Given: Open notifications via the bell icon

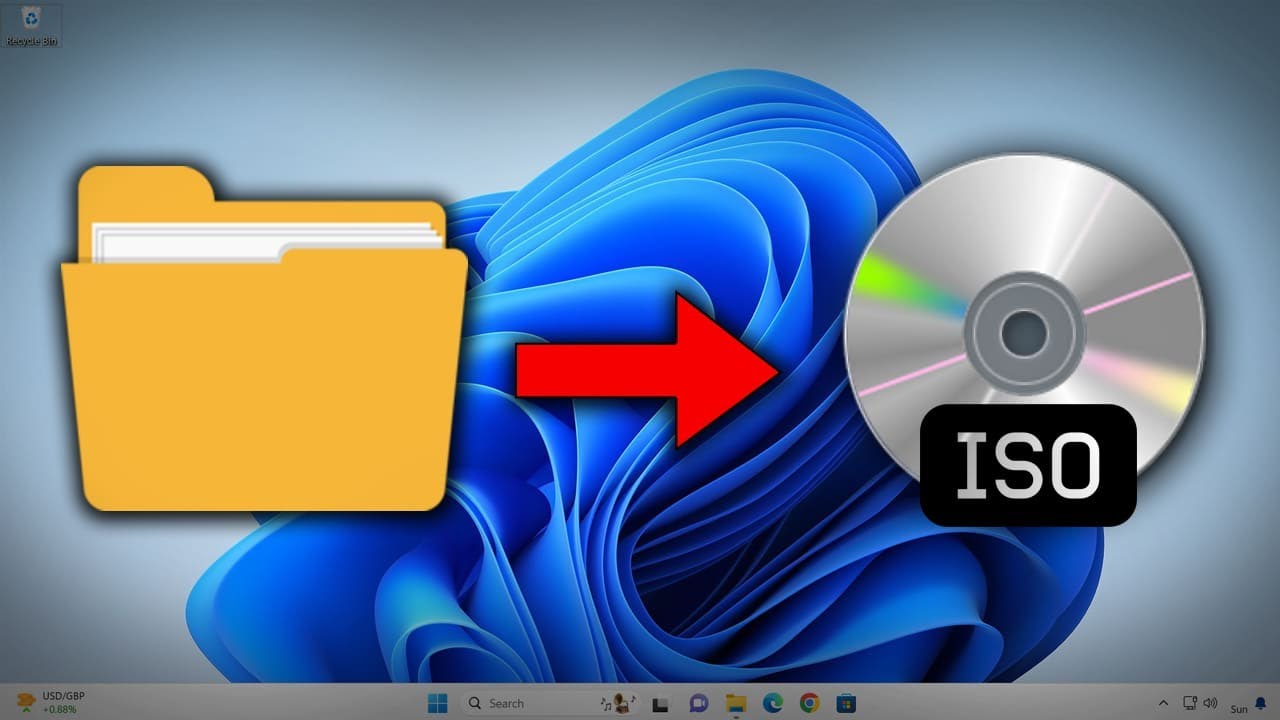Looking at the screenshot, I should tap(1261, 703).
